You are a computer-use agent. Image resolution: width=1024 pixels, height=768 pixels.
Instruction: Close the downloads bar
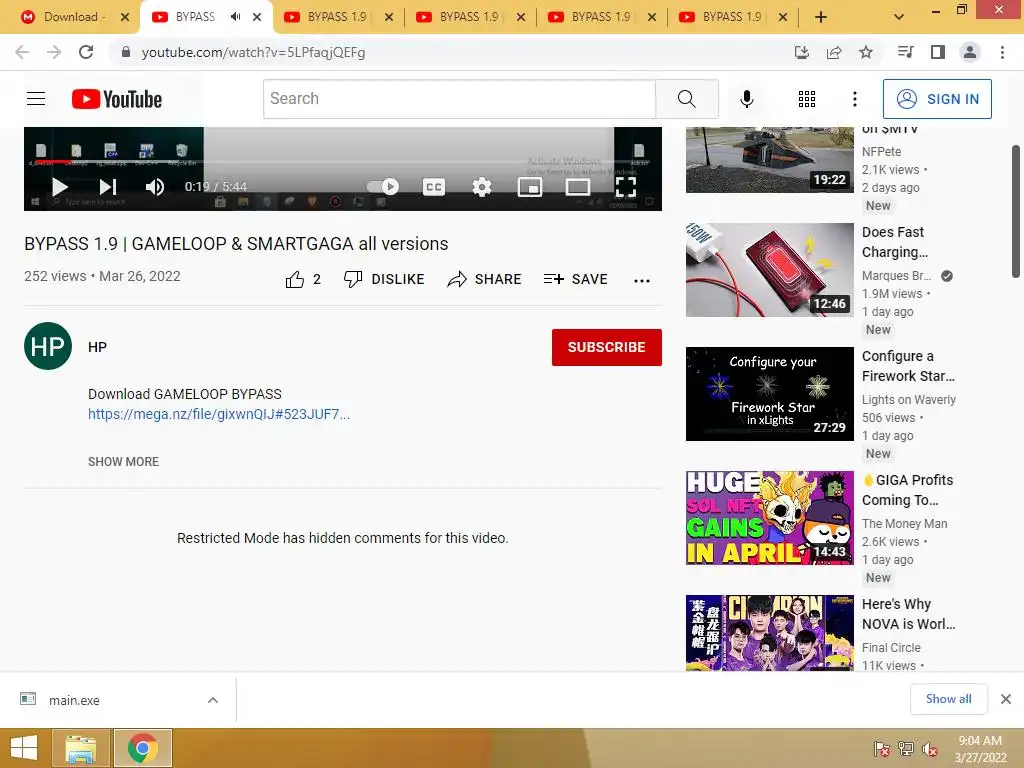point(1006,699)
